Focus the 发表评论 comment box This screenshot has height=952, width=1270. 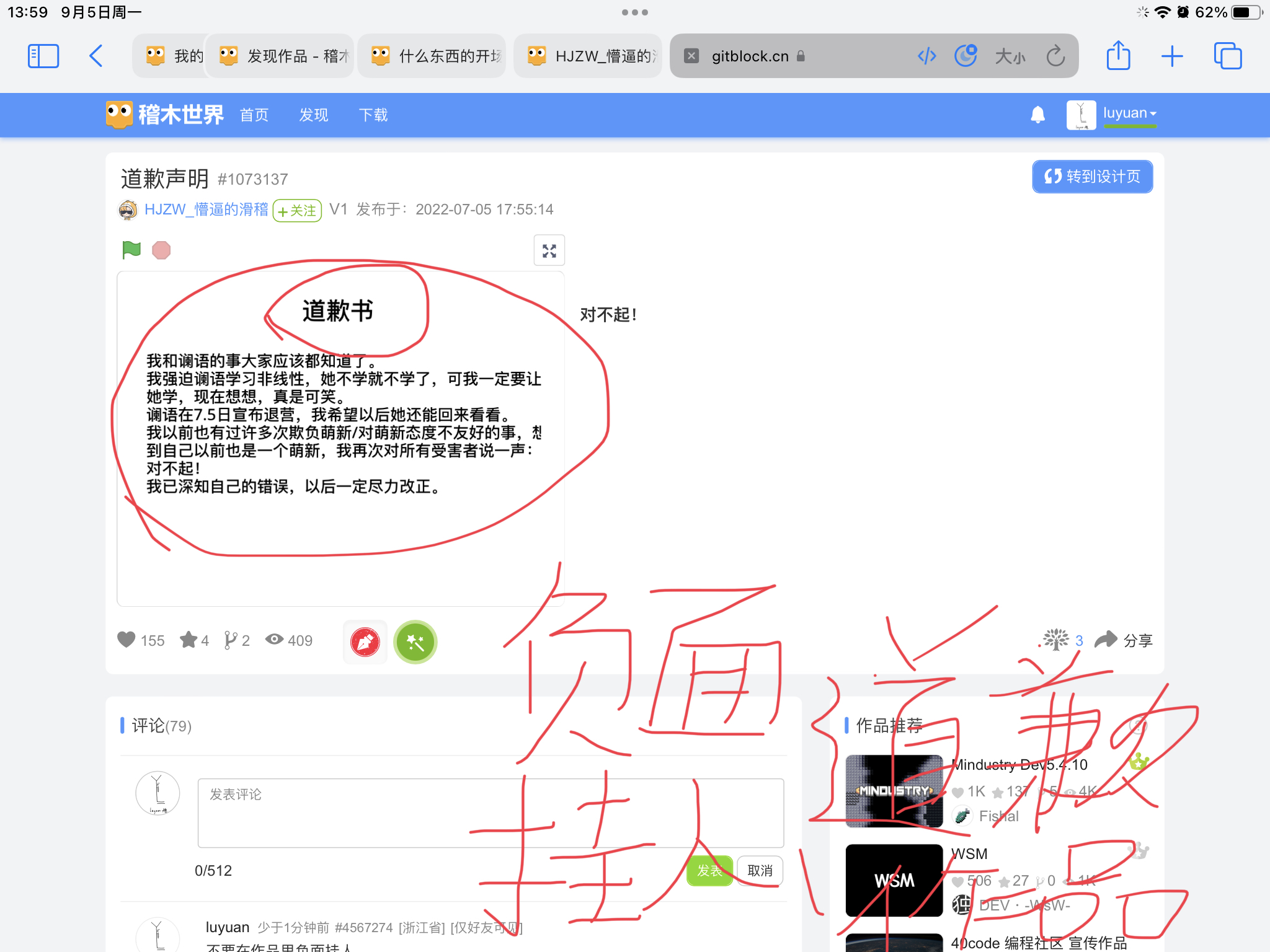click(491, 813)
